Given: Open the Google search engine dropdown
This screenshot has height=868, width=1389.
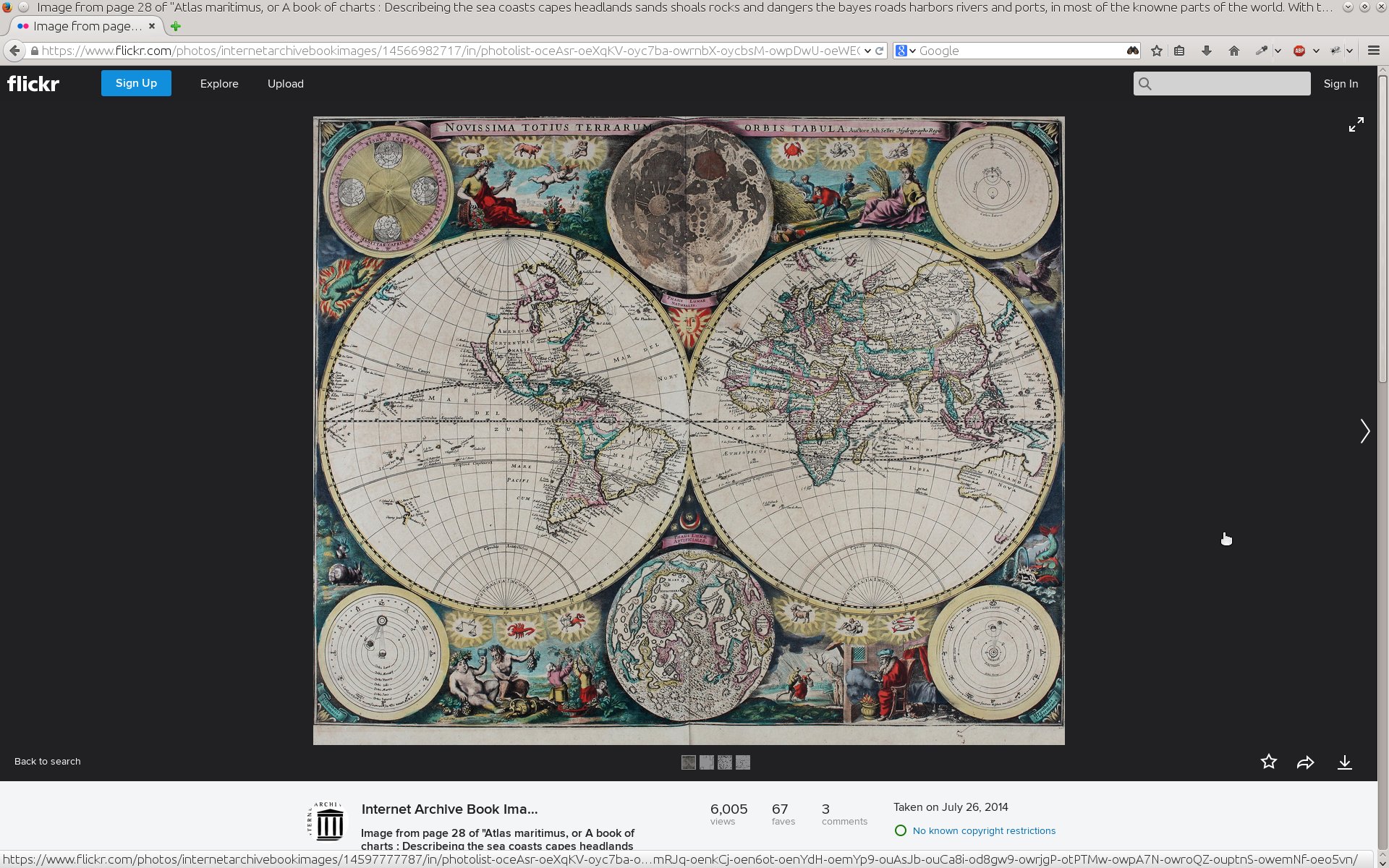Looking at the screenshot, I should tap(905, 51).
